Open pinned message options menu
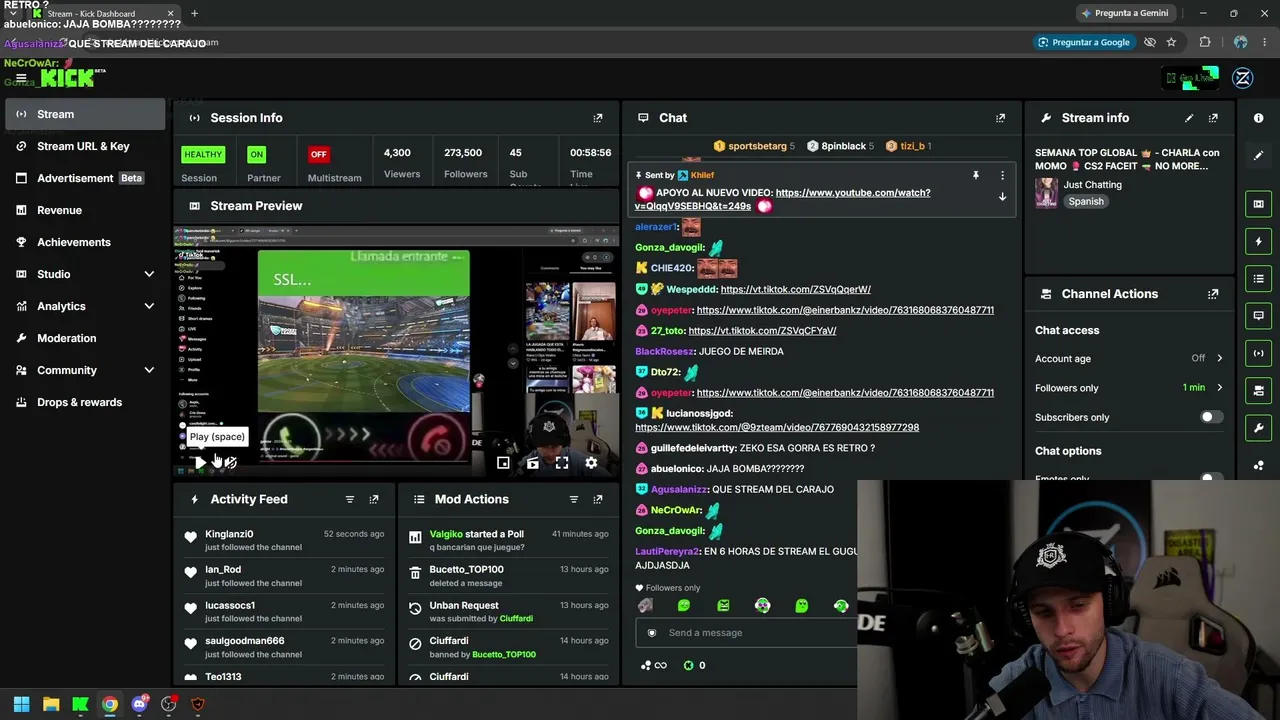The height and width of the screenshot is (720, 1280). coord(1002,176)
